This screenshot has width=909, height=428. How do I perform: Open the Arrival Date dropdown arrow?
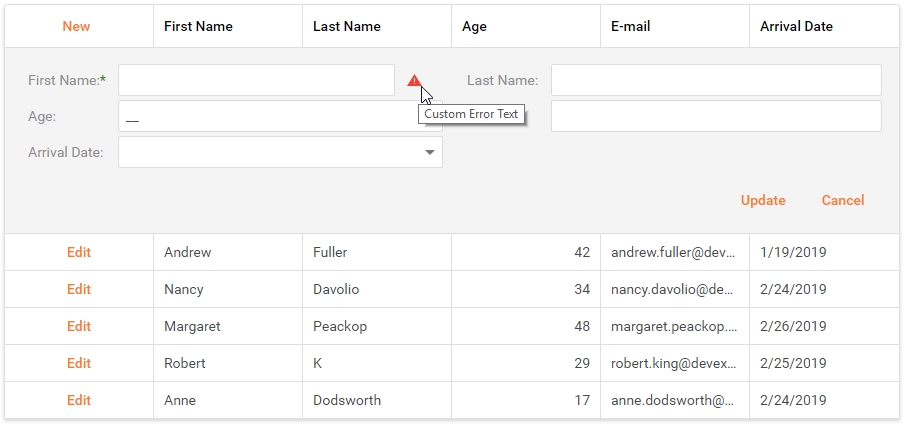430,153
